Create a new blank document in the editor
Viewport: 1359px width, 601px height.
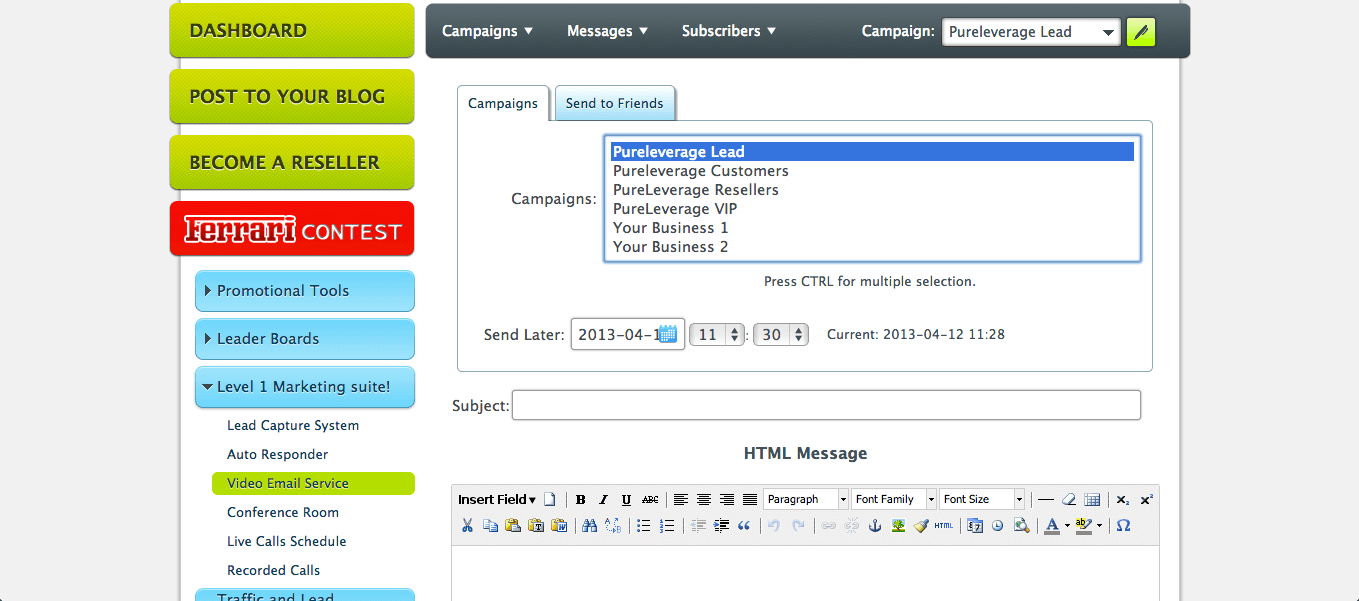tap(549, 499)
